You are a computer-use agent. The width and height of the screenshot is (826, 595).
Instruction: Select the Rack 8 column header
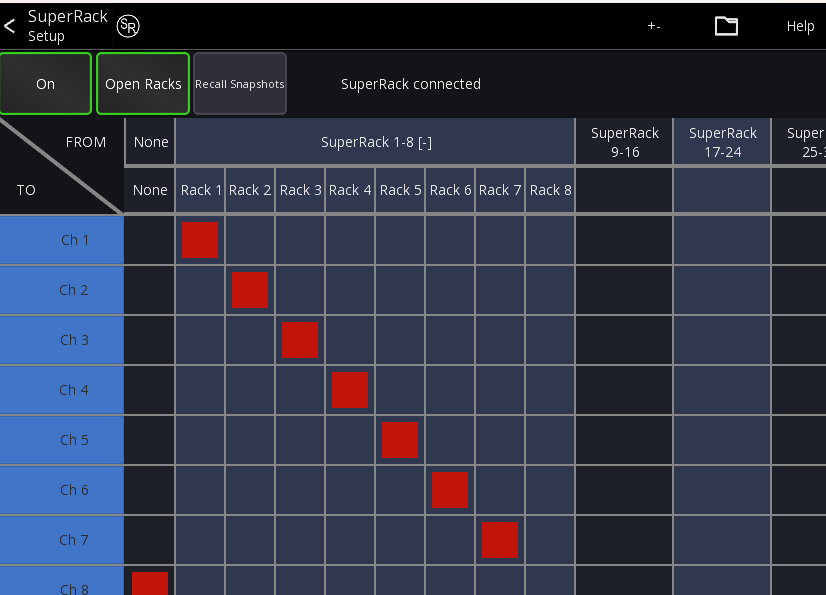click(550, 190)
